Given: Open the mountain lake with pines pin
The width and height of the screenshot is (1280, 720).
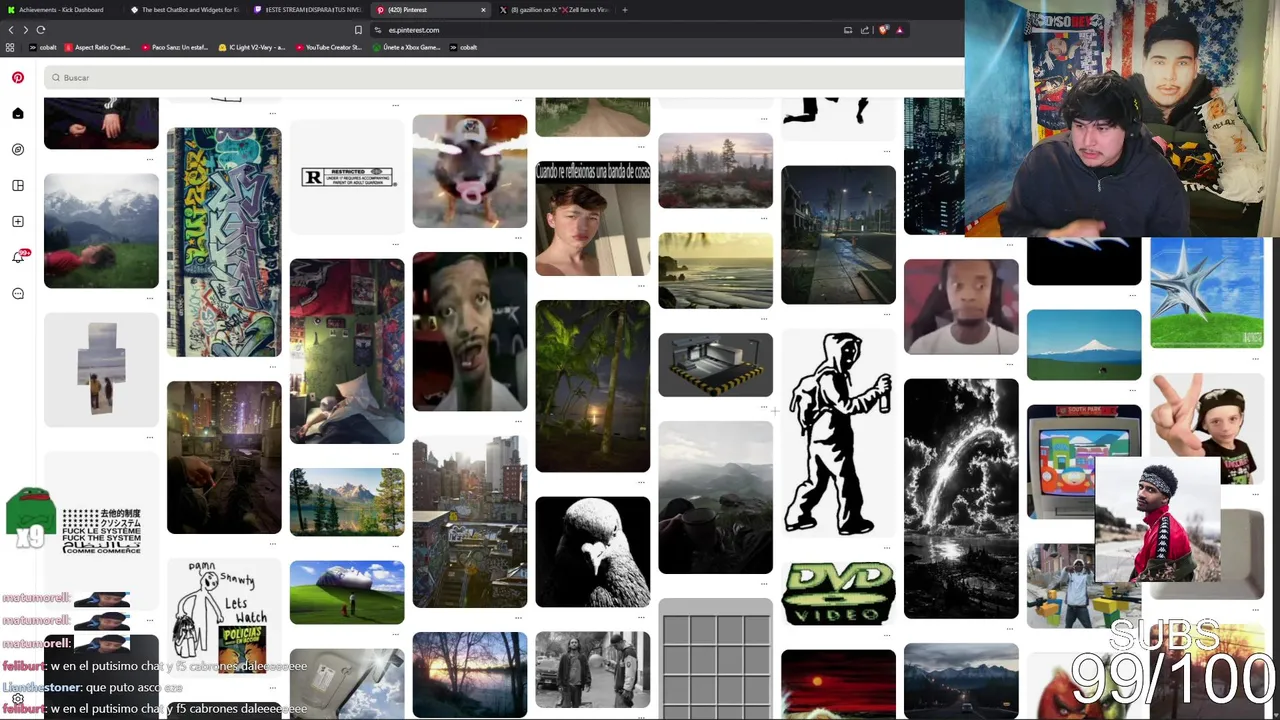Looking at the screenshot, I should pos(347,502).
